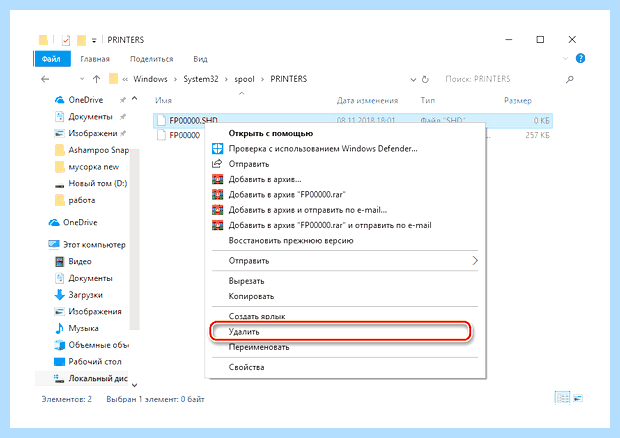The image size is (620, 438).
Task: Open the Файл ribbon tab
Action: [x=52, y=59]
